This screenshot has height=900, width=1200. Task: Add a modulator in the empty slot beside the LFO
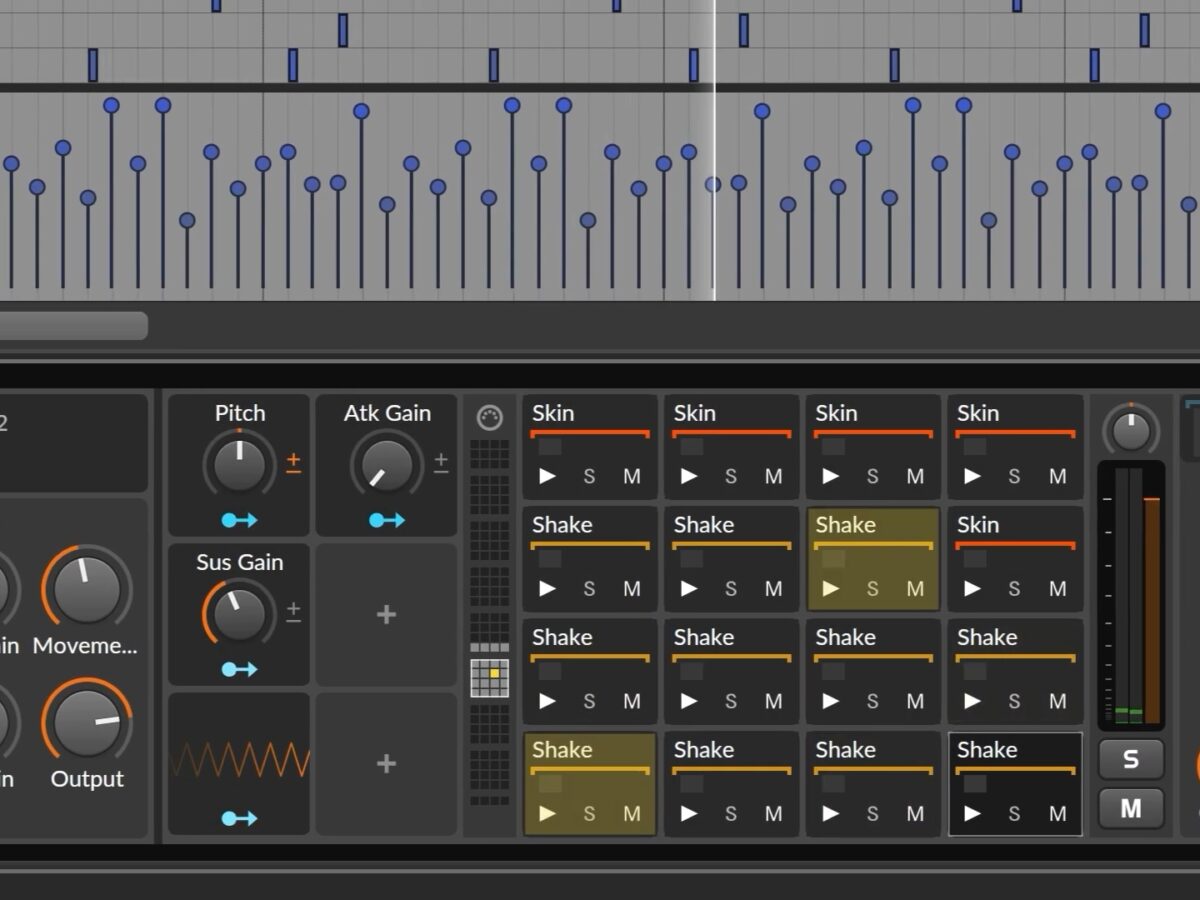(387, 764)
